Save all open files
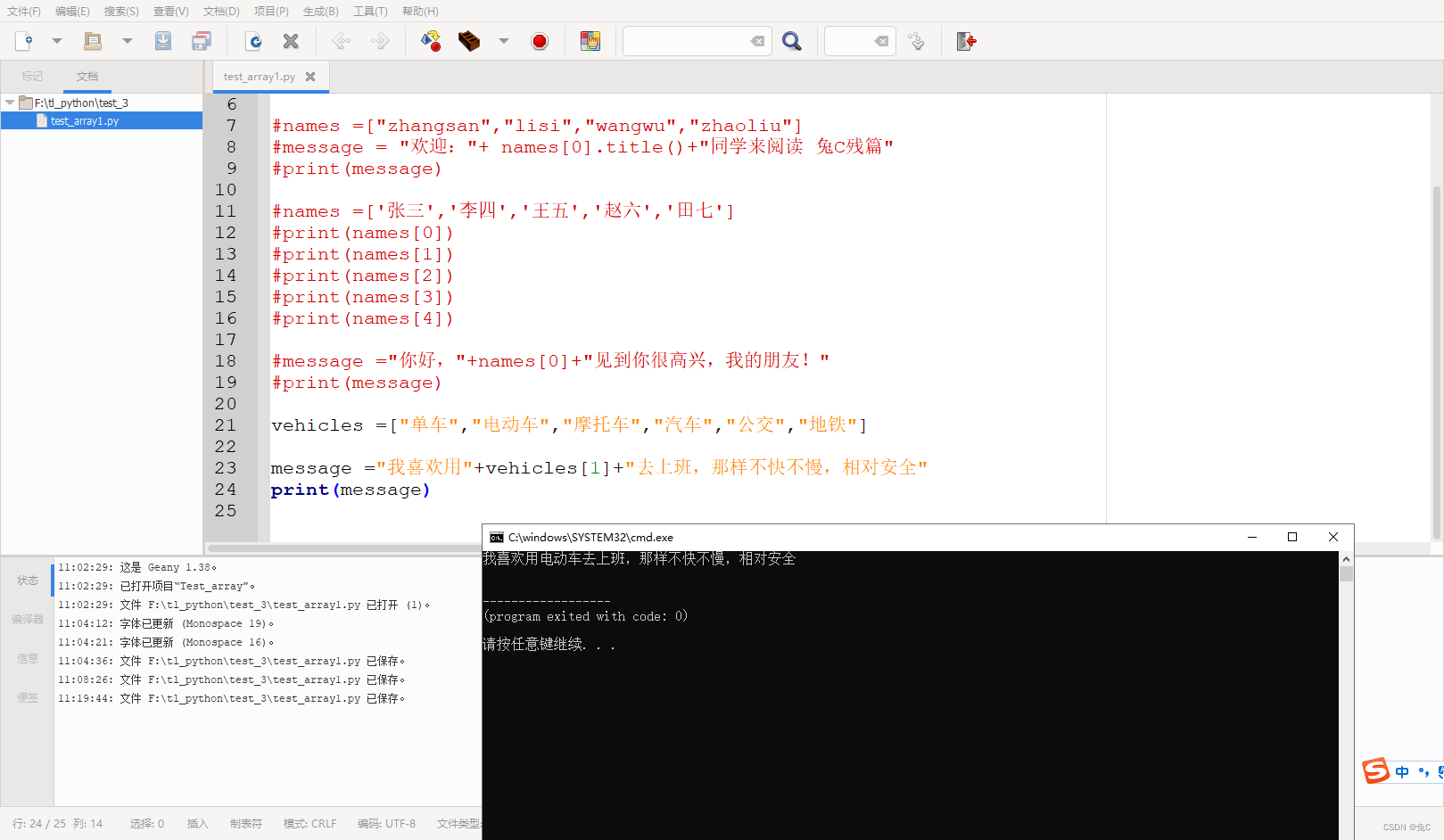 pos(202,41)
